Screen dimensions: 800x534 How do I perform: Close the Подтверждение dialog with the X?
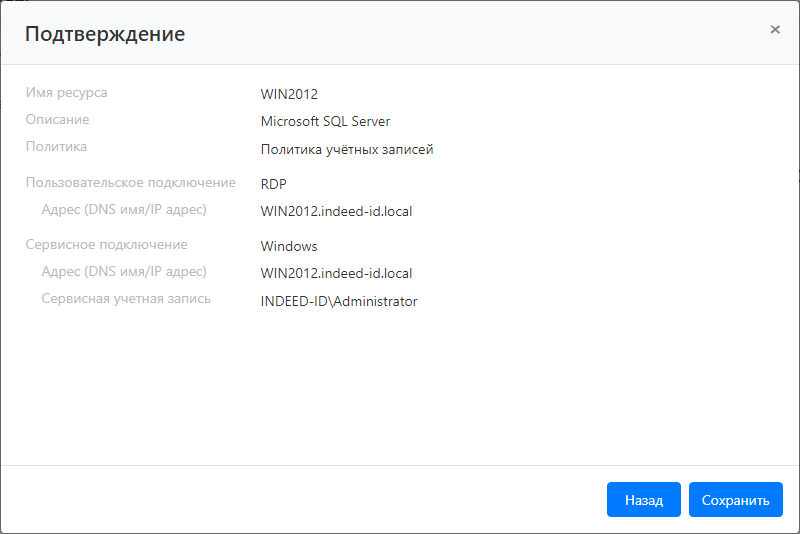pos(775,30)
